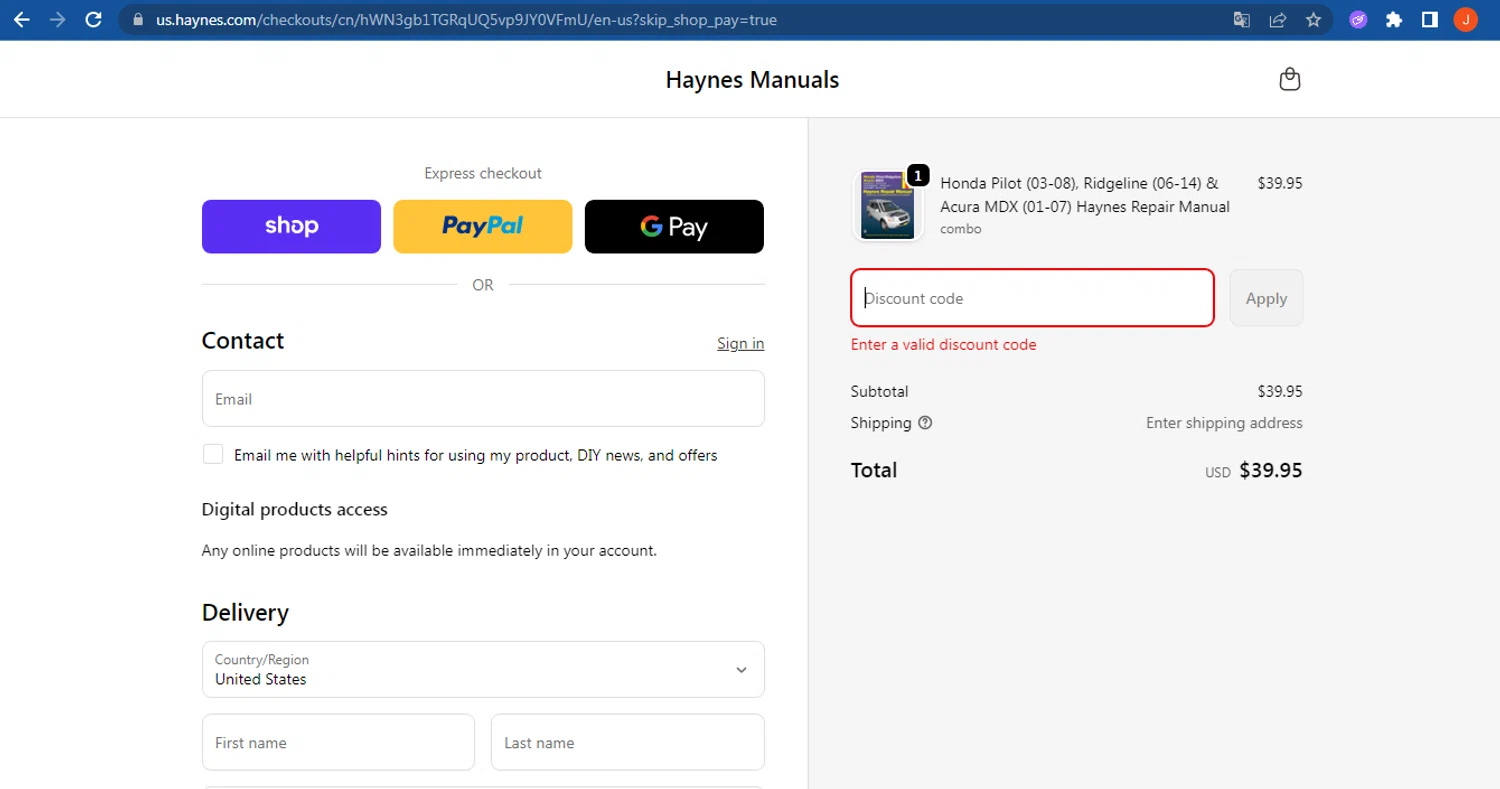Focus the Discount code field
This screenshot has width=1500, height=789.
1032,298
